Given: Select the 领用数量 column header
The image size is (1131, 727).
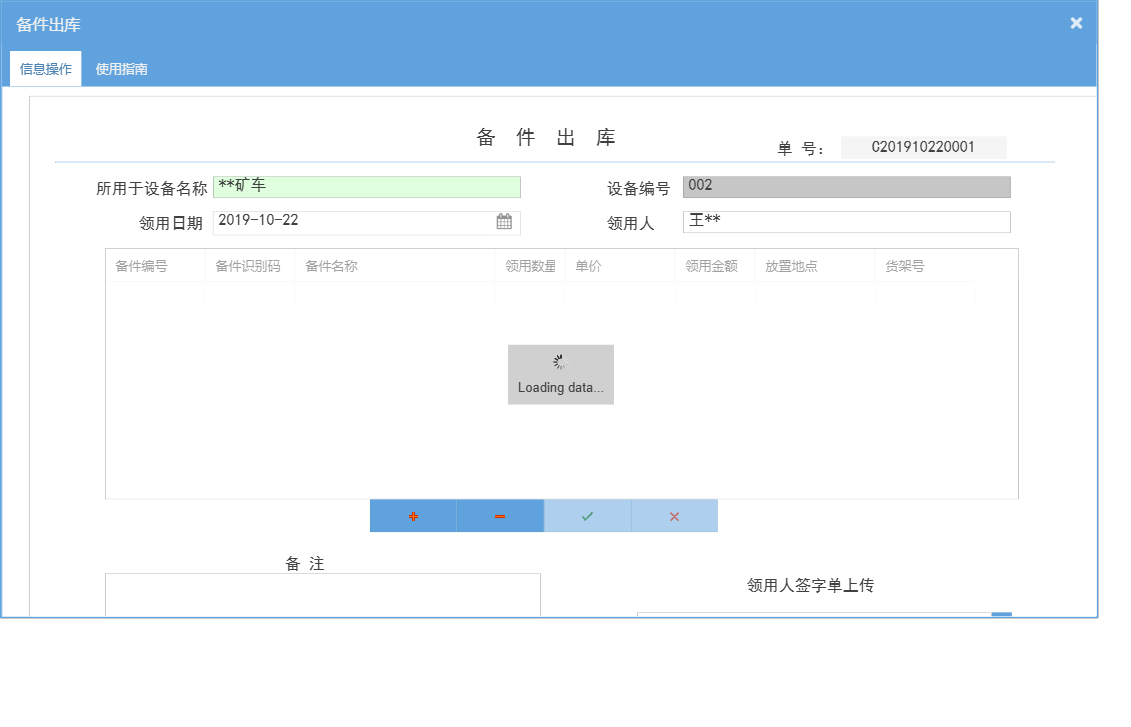Looking at the screenshot, I should (x=529, y=265).
